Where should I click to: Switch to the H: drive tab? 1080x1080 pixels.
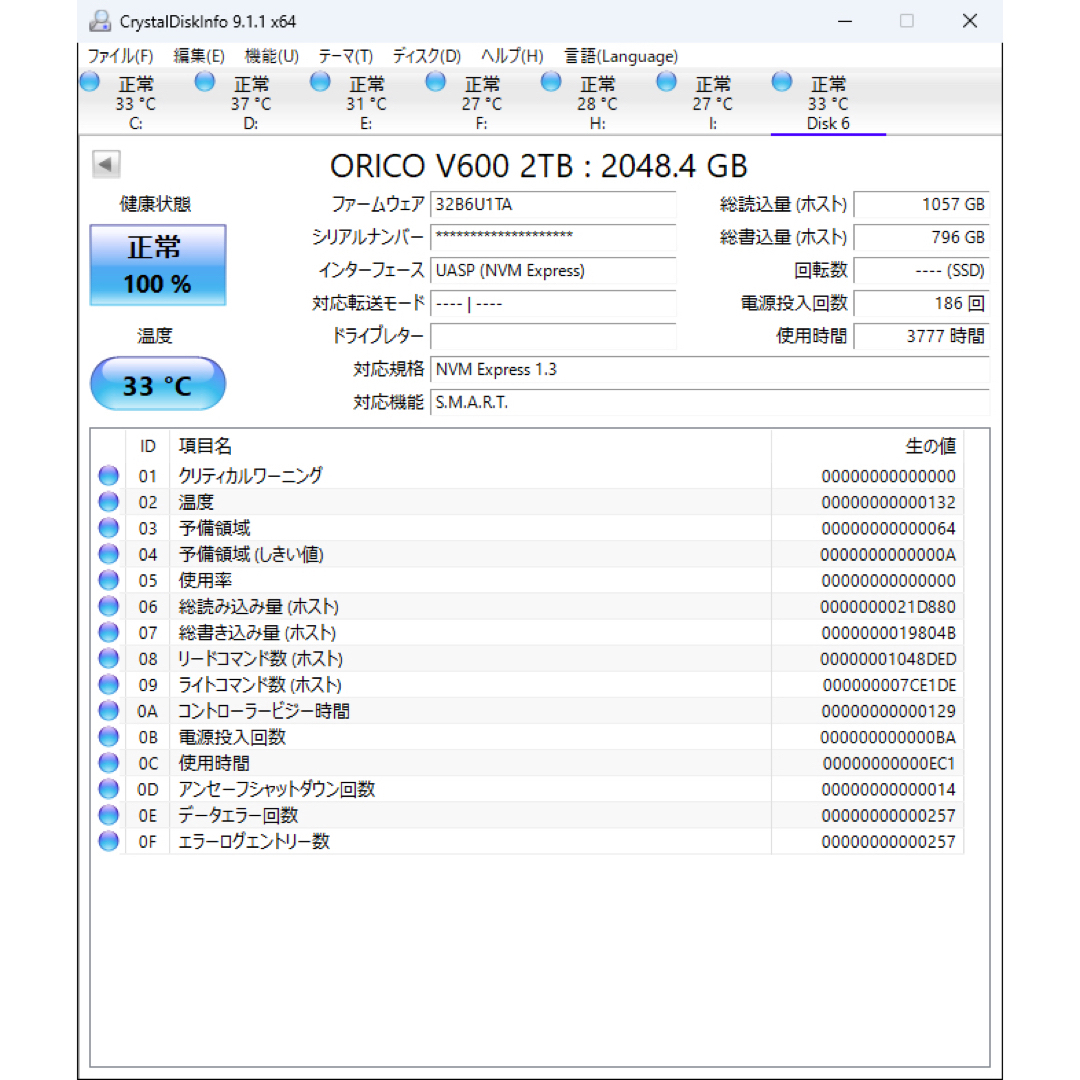tap(597, 103)
